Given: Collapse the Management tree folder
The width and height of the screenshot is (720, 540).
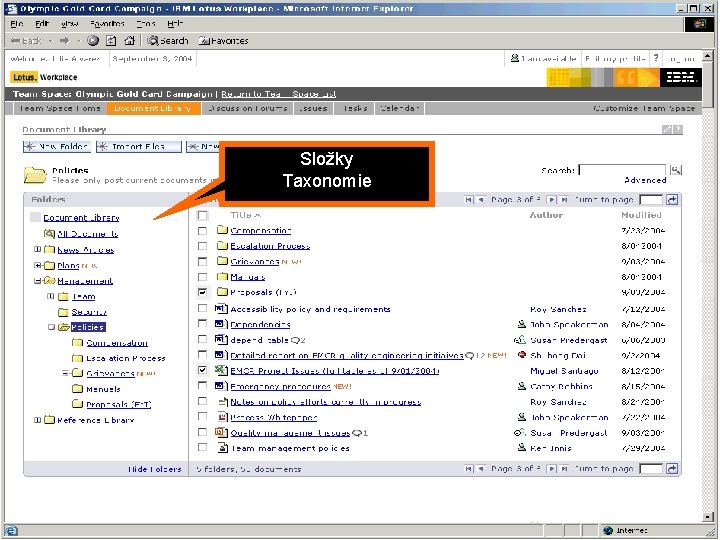Looking at the screenshot, I should point(38,281).
